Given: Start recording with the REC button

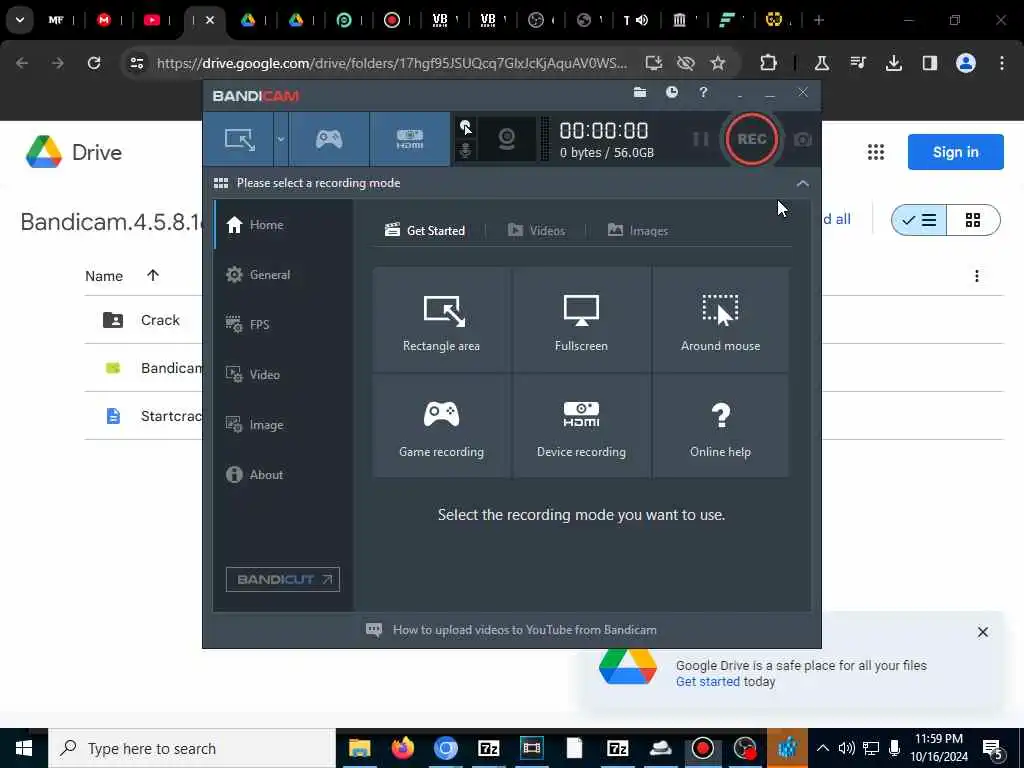Looking at the screenshot, I should pyautogui.click(x=752, y=139).
